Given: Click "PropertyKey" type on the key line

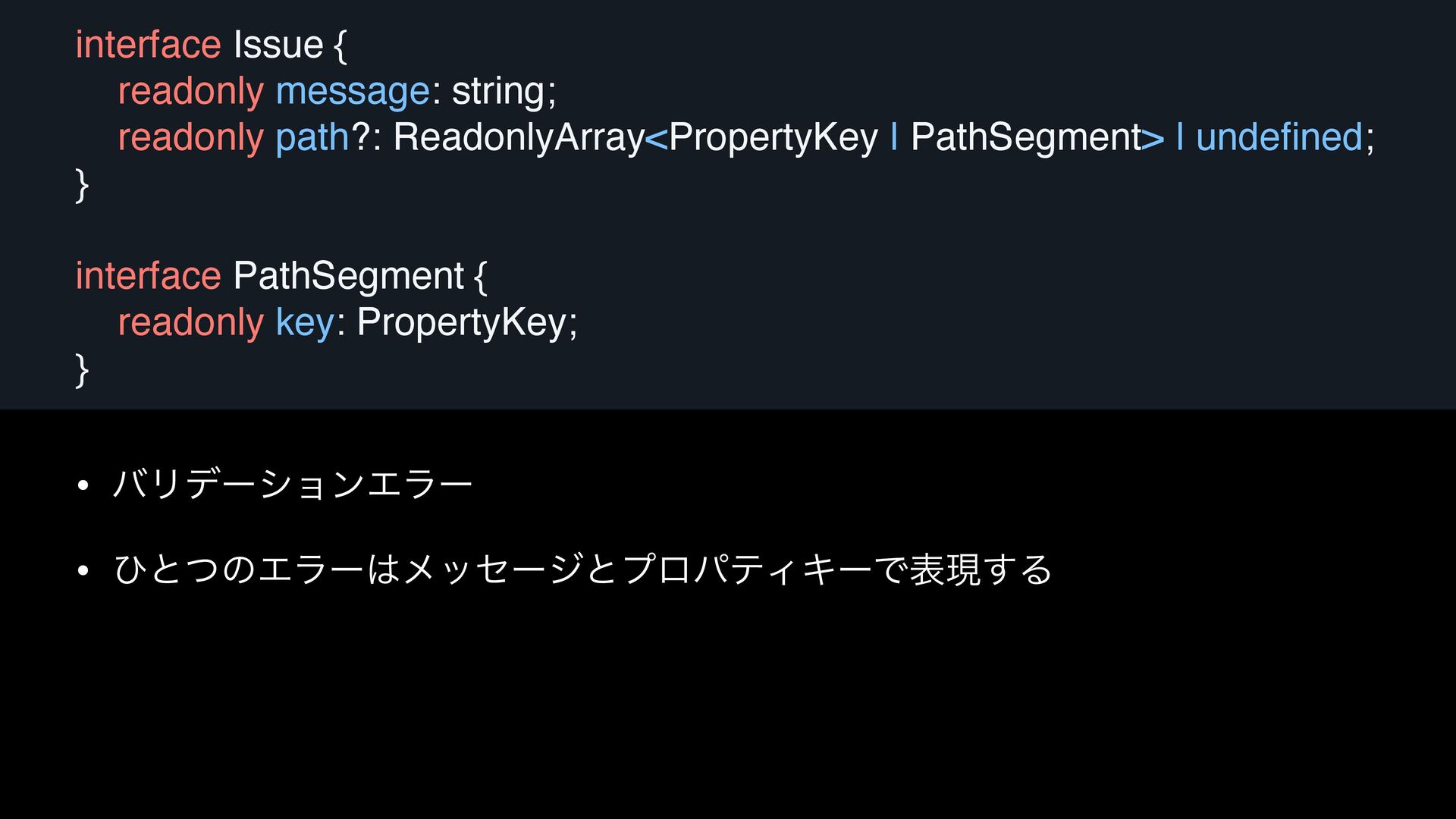Looking at the screenshot, I should (x=462, y=323).
